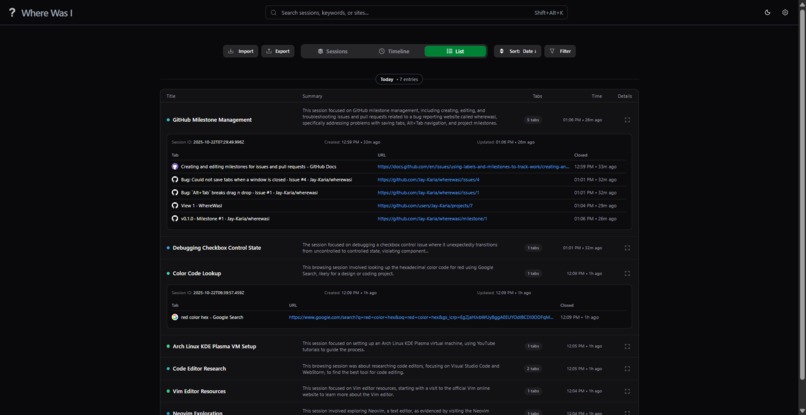Expand details icon for Color Code Lookup
The image size is (806, 415).
tap(627, 274)
